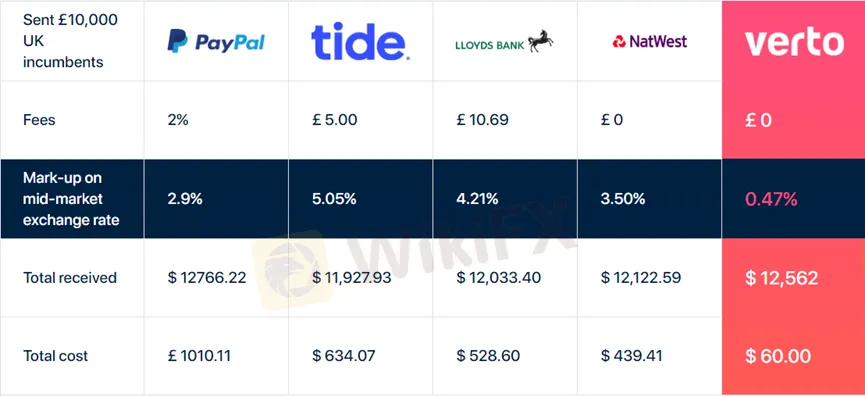Click tide's 5.05% mark-up cell
Viewport: 865px width, 397px height.
click(x=334, y=199)
